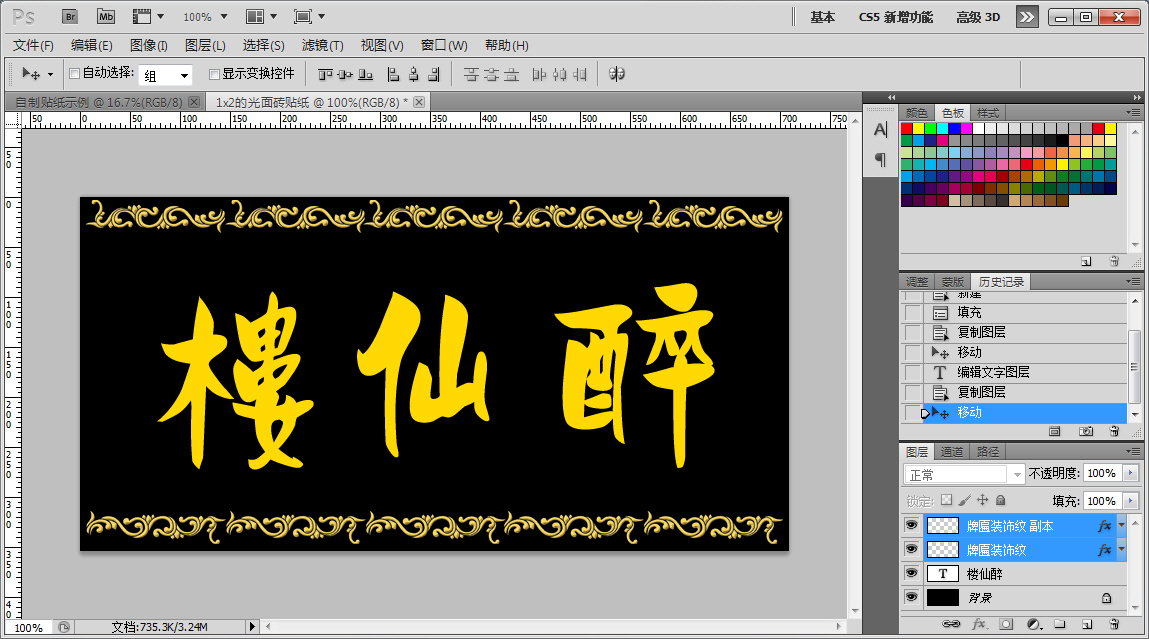The width and height of the screenshot is (1149, 639).
Task: Click Auto-Align Layers icon
Action: [x=617, y=74]
